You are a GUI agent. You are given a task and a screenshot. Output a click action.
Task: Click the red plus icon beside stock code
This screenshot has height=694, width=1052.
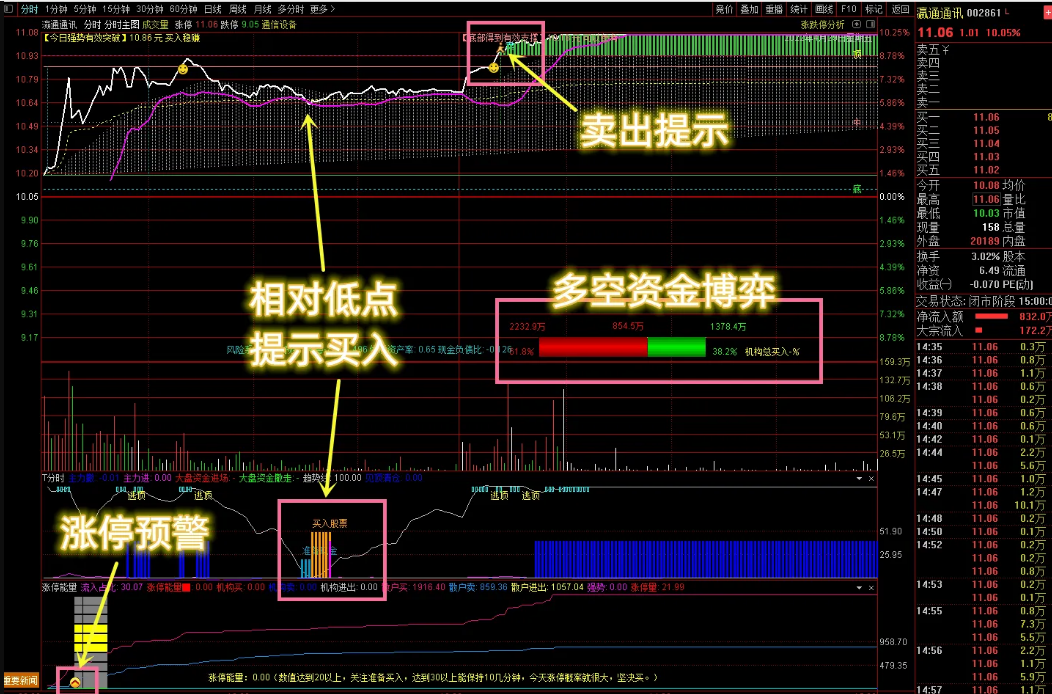[x=1048, y=13]
